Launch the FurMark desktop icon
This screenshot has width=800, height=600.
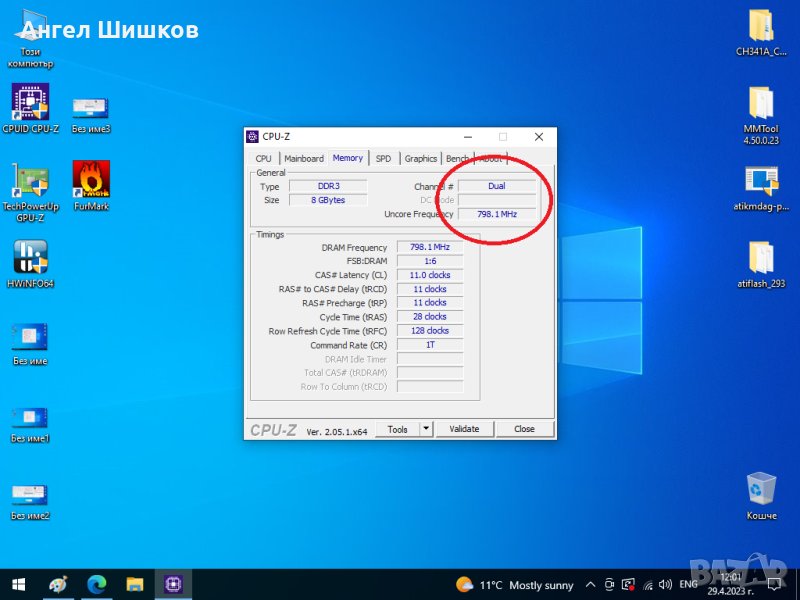(91, 181)
